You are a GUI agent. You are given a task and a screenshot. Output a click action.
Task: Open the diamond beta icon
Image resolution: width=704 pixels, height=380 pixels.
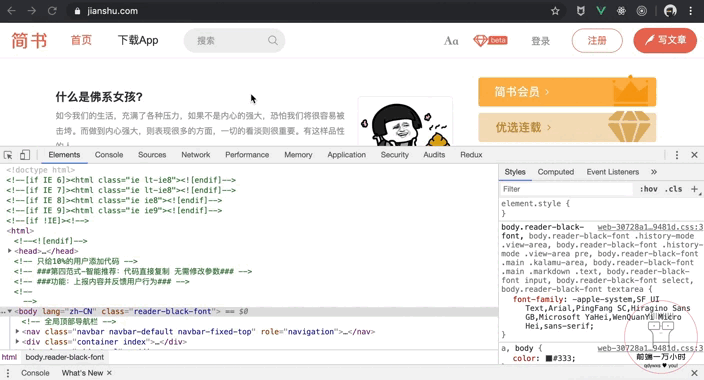[x=490, y=40]
